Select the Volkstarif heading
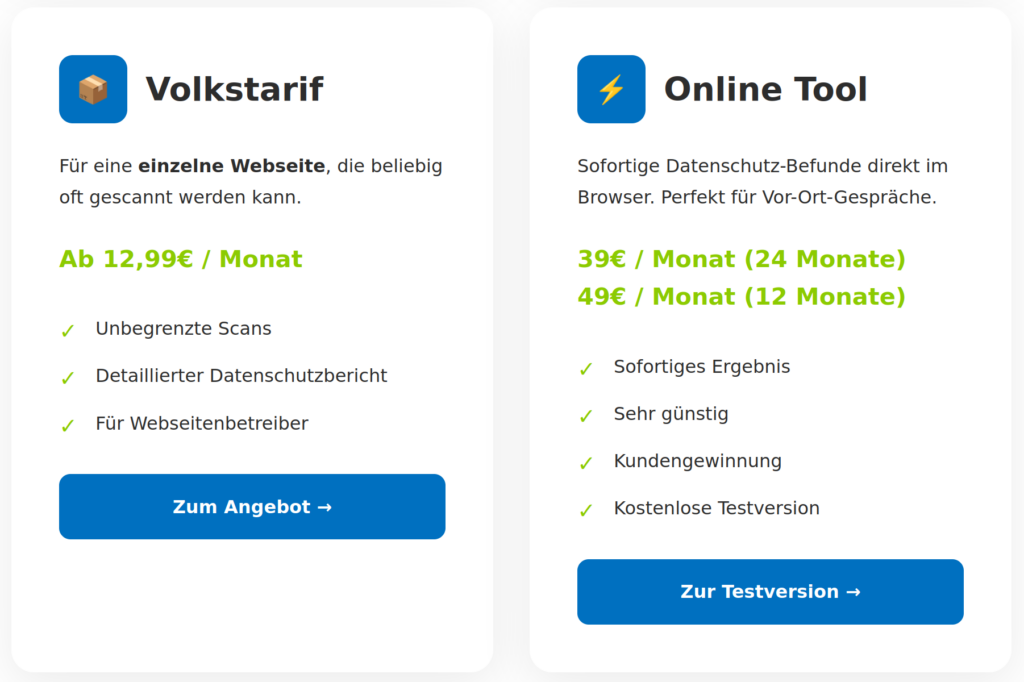This screenshot has height=682, width=1024. tap(234, 89)
